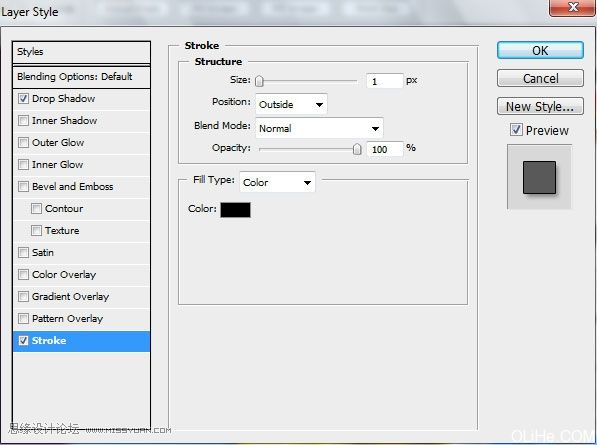The height and width of the screenshot is (445, 597).
Task: Open Gradient Overlay settings by its label
Action: [70, 297]
